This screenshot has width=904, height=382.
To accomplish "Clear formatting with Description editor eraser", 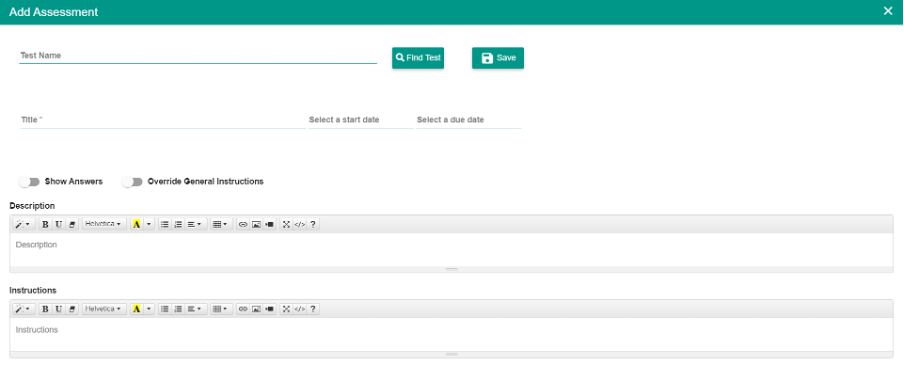I will tap(72, 224).
